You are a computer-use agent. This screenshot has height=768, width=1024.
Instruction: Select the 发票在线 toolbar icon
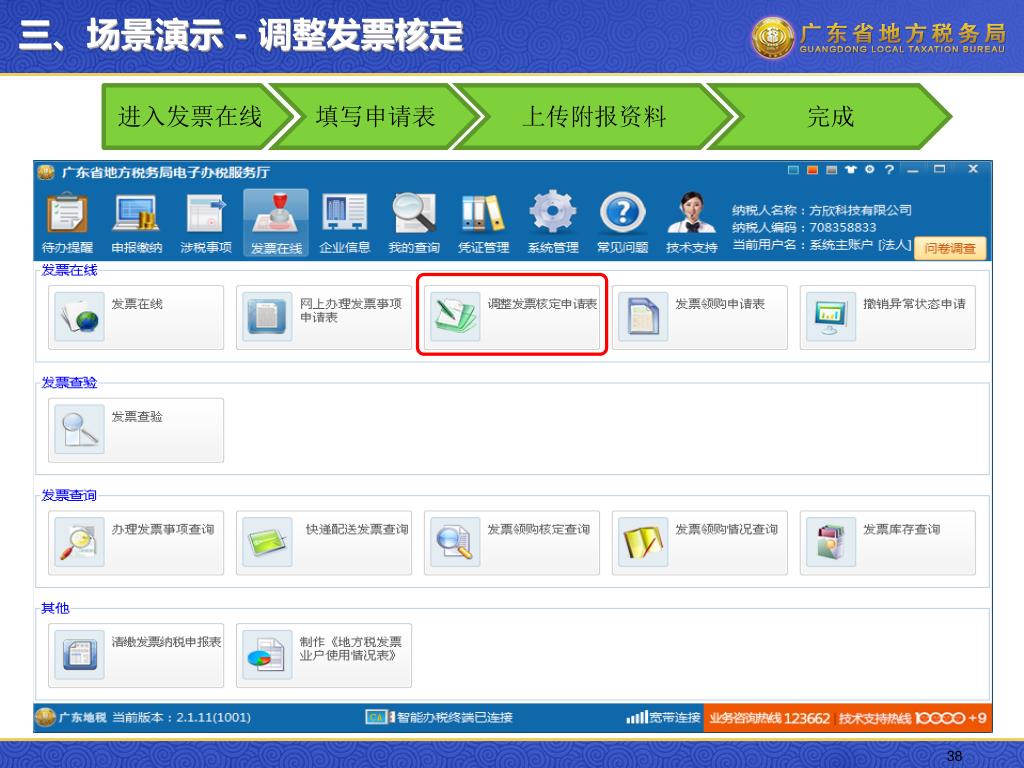276,223
